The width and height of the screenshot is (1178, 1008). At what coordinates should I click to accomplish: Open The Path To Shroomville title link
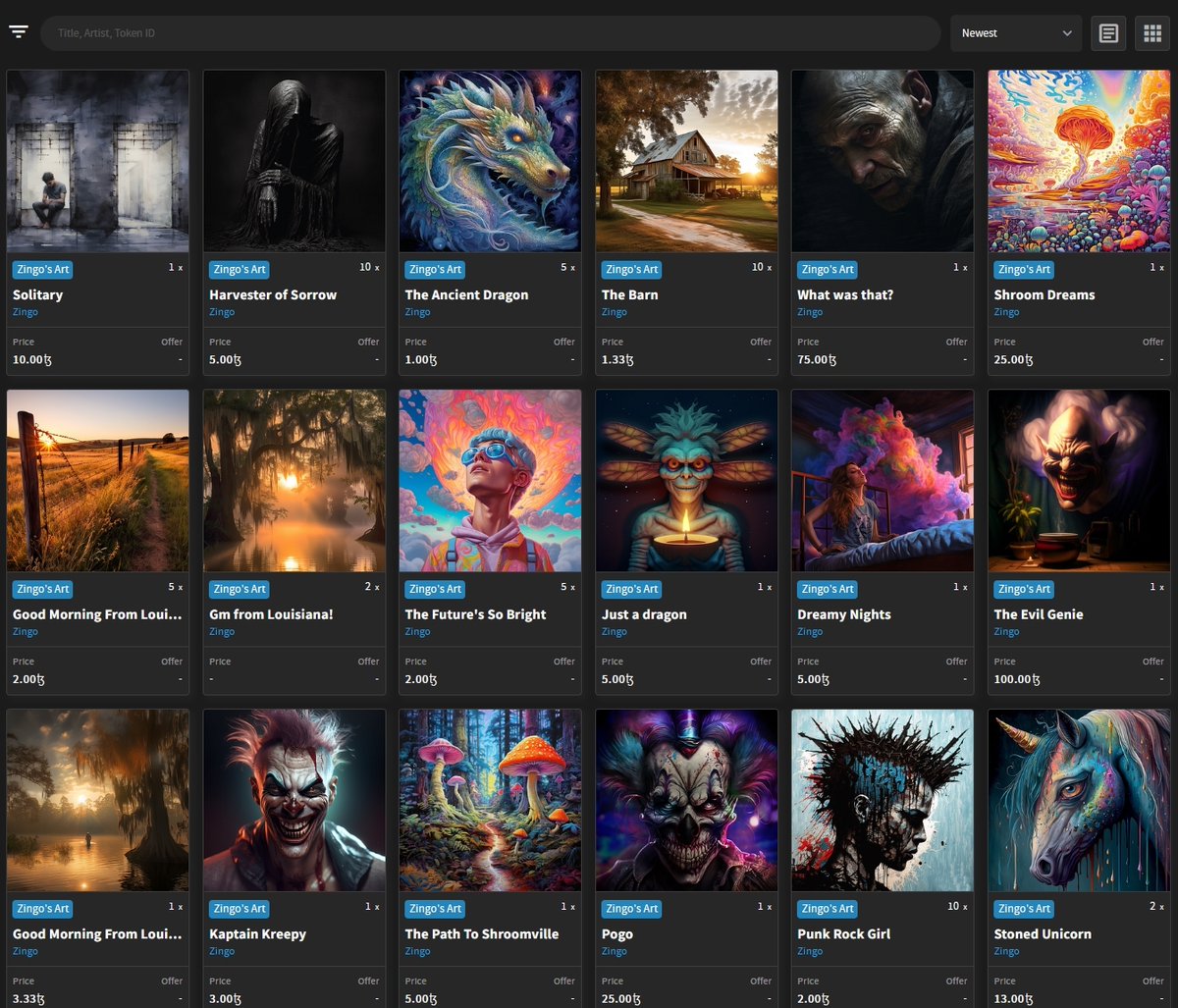482,934
